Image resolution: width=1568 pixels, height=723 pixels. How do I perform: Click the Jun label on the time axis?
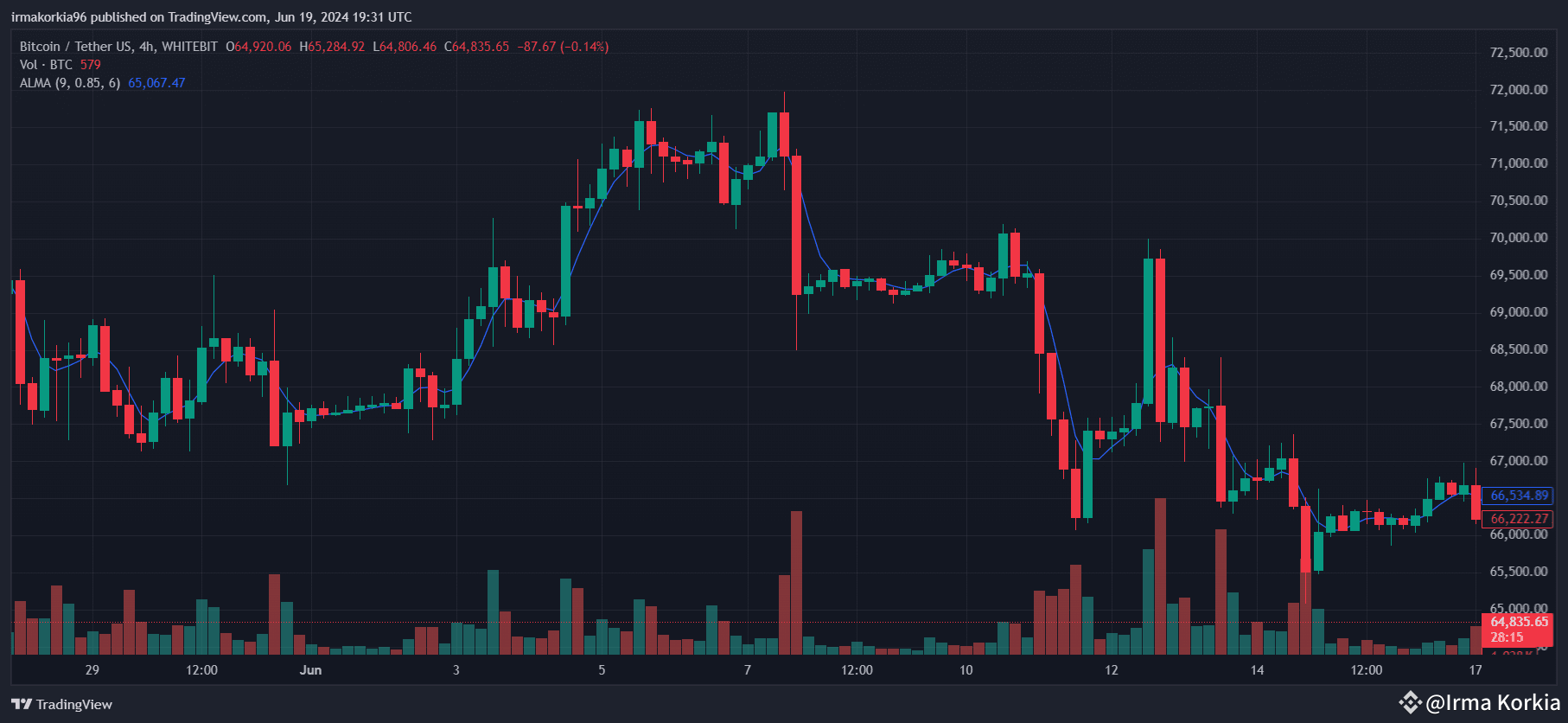tap(310, 670)
